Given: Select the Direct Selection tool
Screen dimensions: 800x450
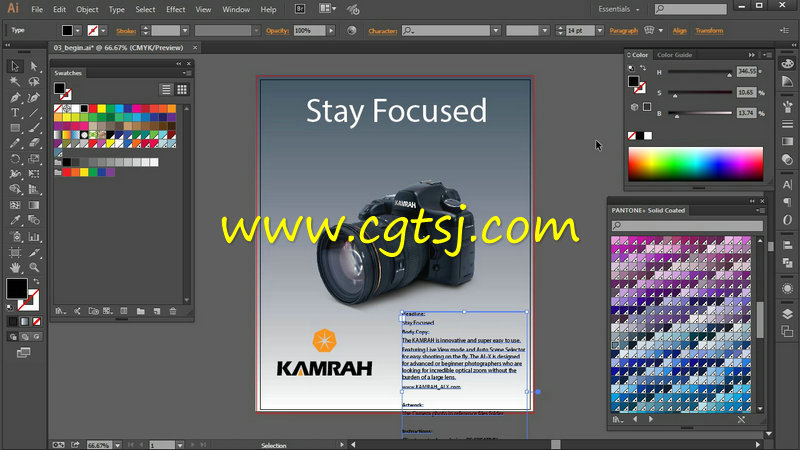Looking at the screenshot, I should pyautogui.click(x=34, y=66).
